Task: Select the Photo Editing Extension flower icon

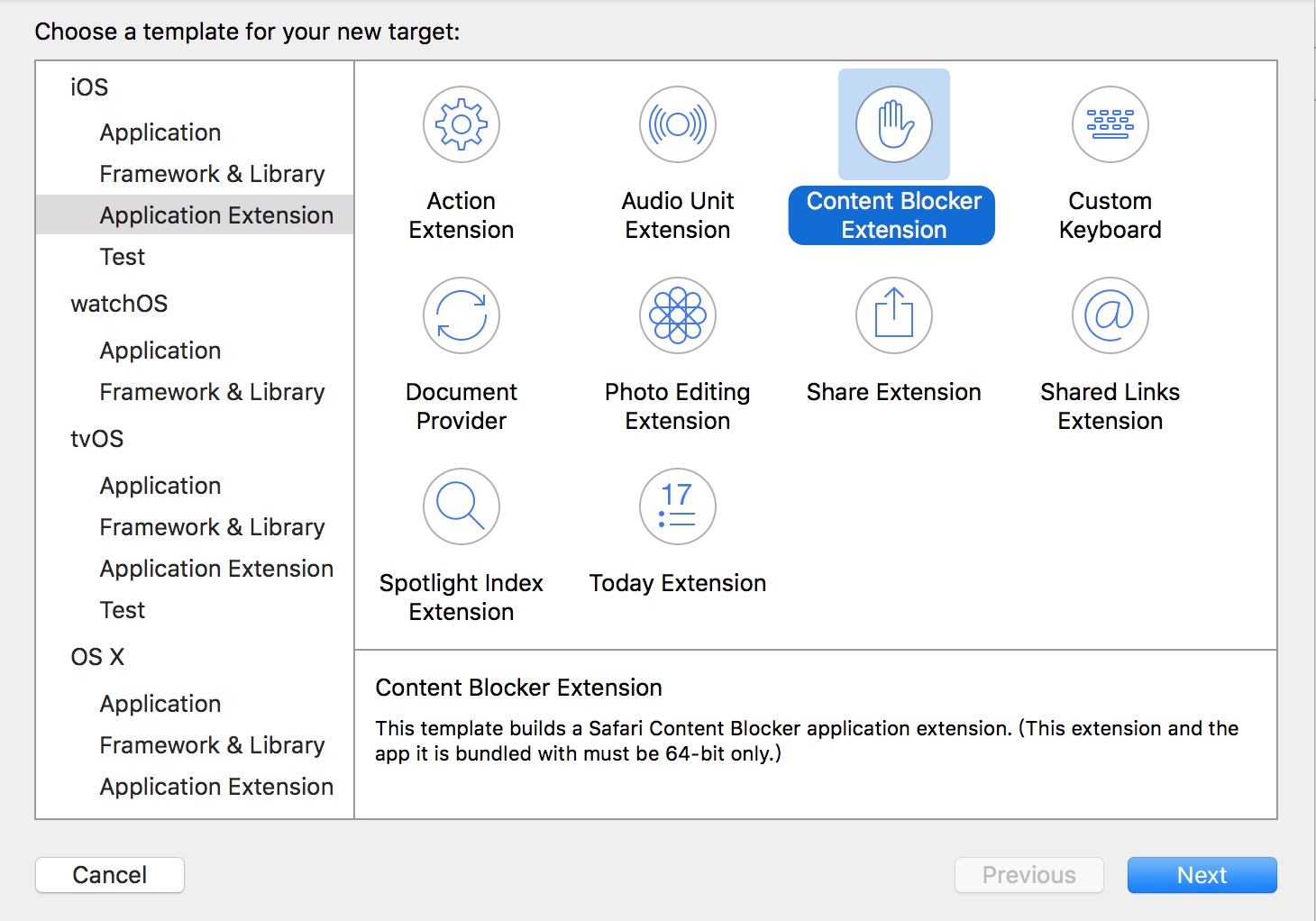Action: click(678, 315)
